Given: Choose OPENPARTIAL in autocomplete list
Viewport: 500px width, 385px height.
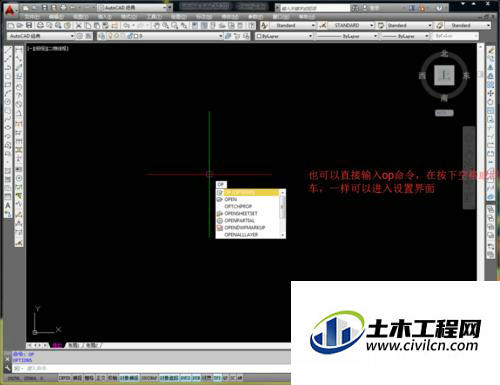Looking at the screenshot, I should [x=248, y=220].
